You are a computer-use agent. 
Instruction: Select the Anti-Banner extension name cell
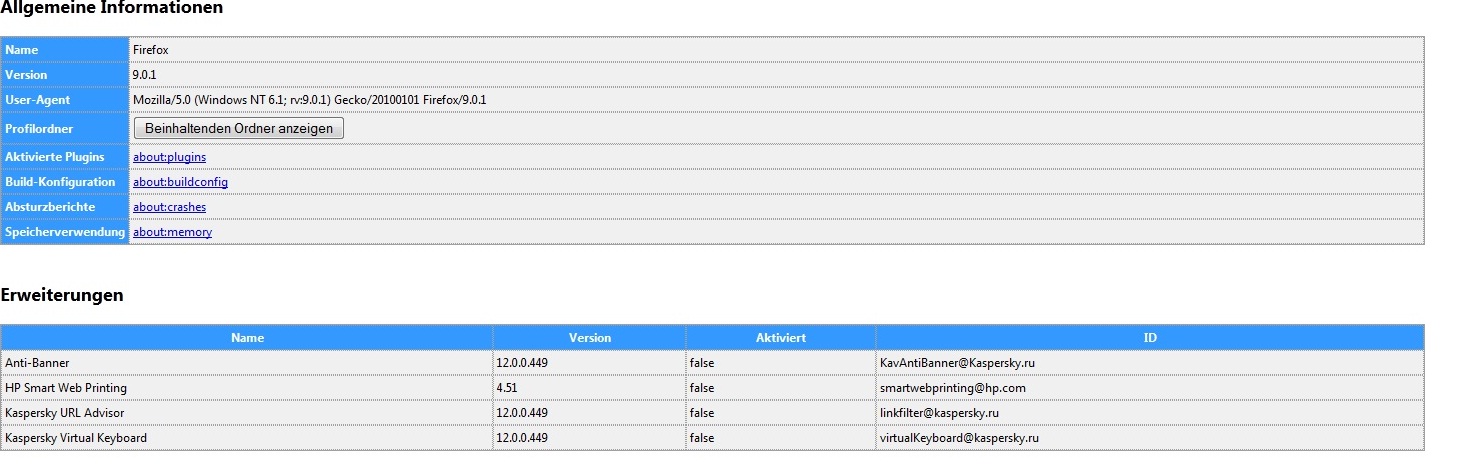(x=38, y=363)
